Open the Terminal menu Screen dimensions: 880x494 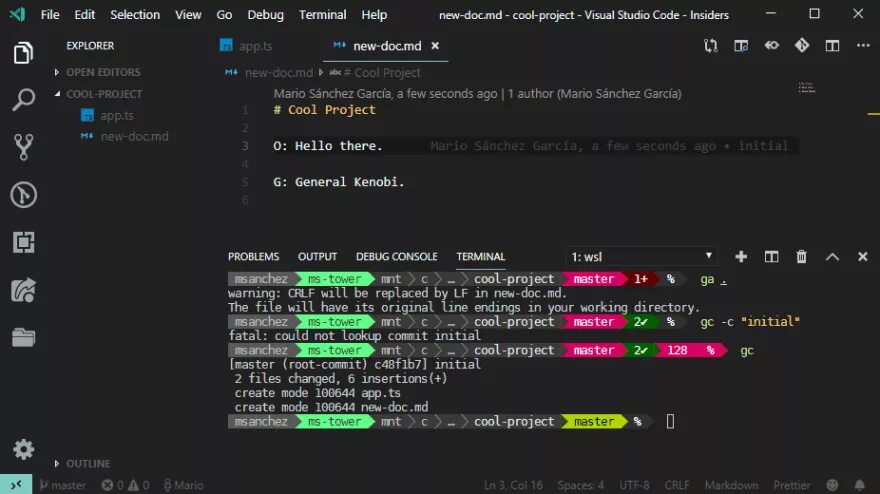coord(322,15)
